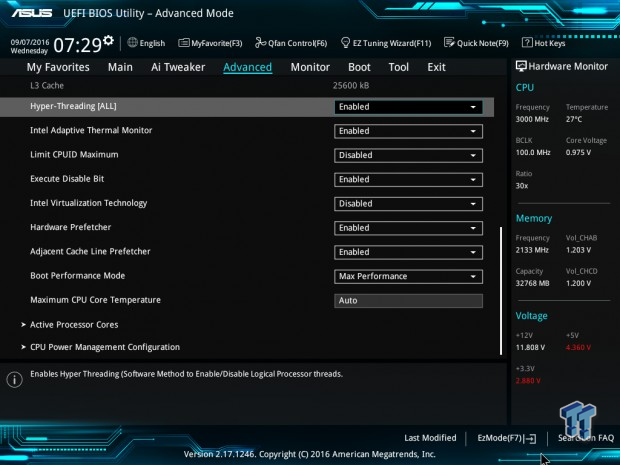Open the Hardware Prefetcher dropdown
Screen dimensions: 620x465
click(408, 228)
